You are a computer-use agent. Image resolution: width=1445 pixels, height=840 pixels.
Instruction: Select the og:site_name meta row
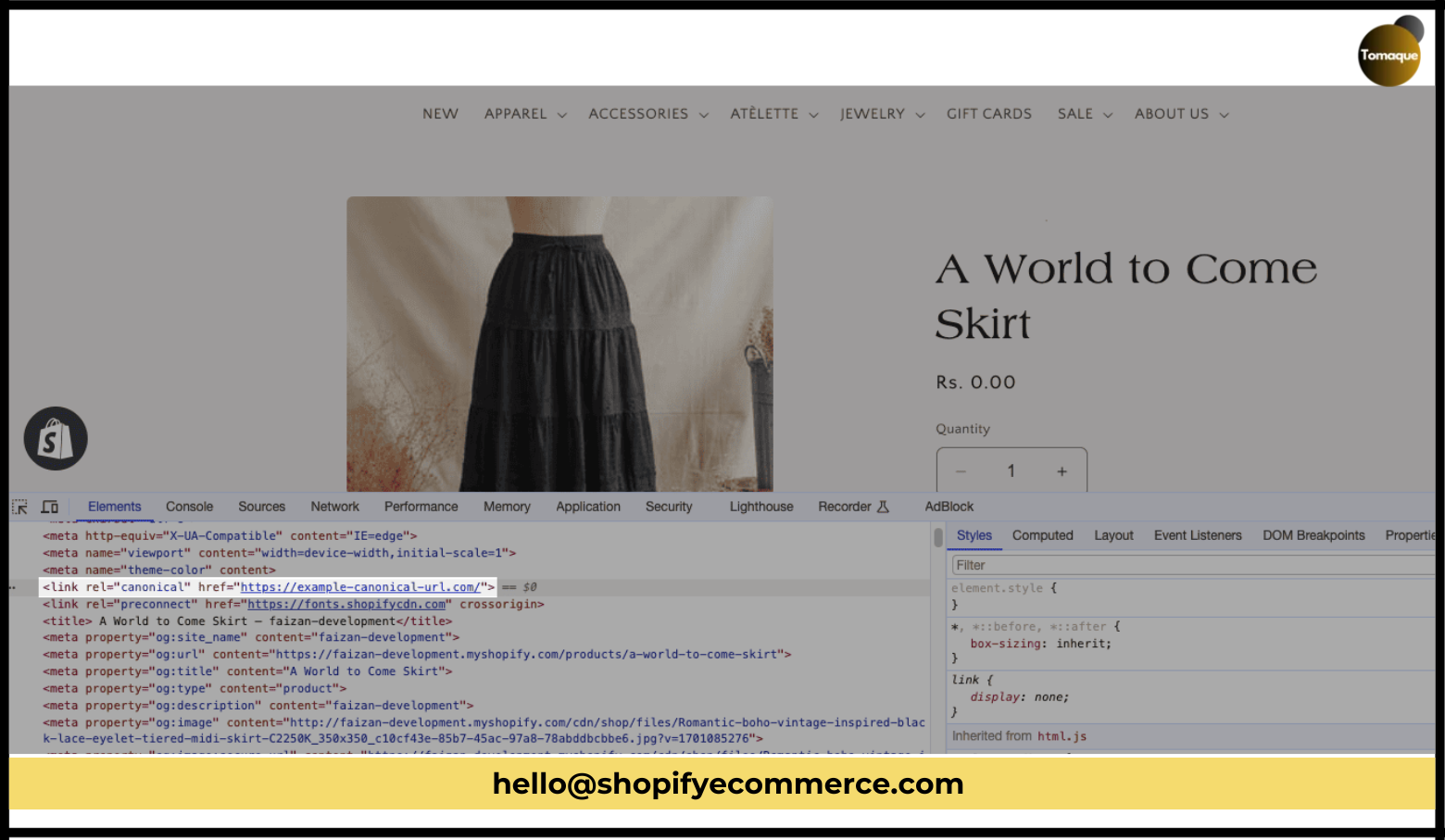point(251,638)
